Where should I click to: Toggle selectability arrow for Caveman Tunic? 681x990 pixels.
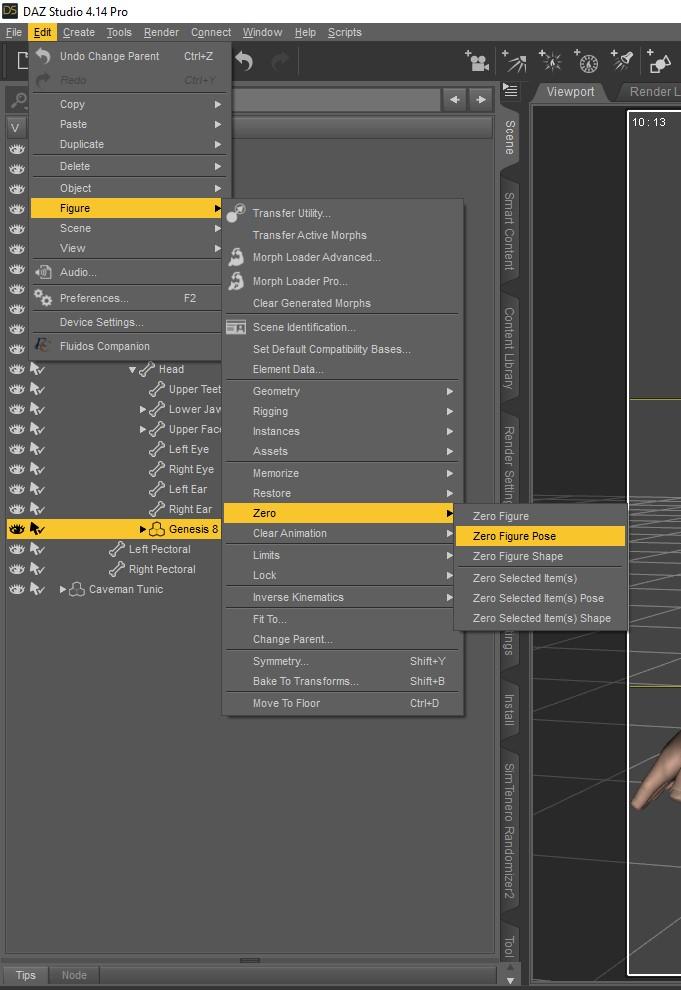point(37,589)
